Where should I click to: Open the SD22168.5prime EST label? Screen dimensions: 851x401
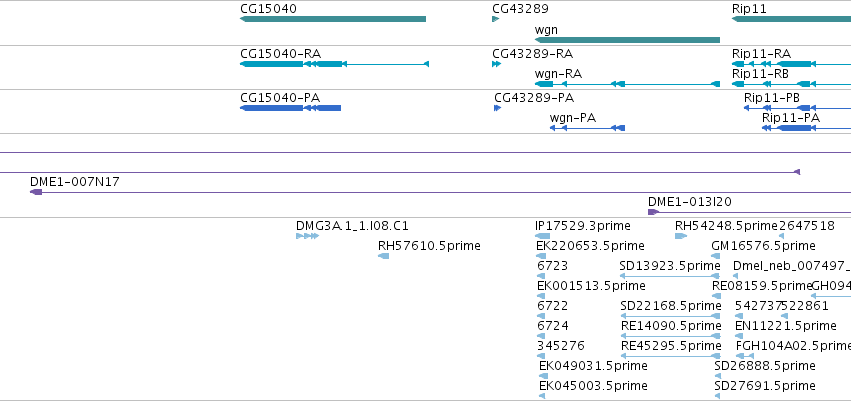(x=671, y=306)
